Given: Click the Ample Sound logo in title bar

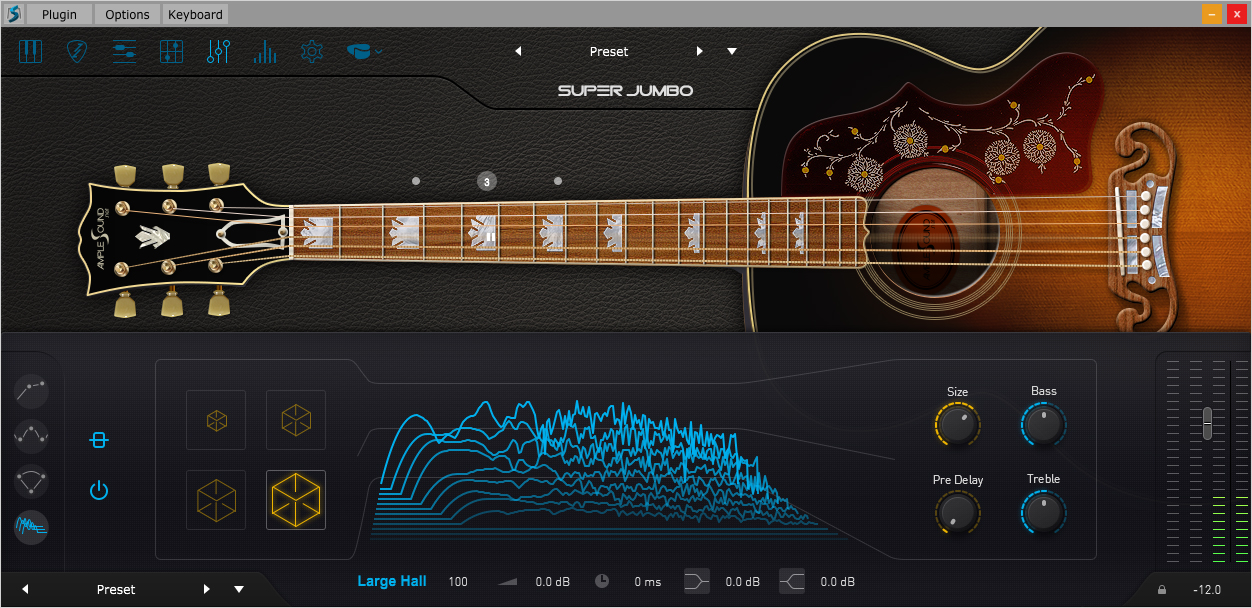Looking at the screenshot, I should click(13, 14).
